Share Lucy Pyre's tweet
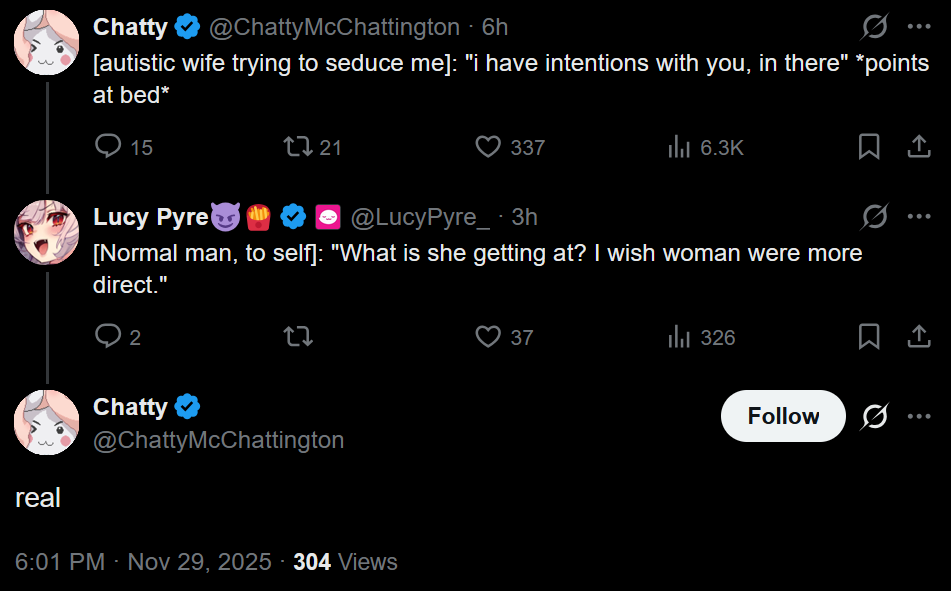 pos(918,337)
